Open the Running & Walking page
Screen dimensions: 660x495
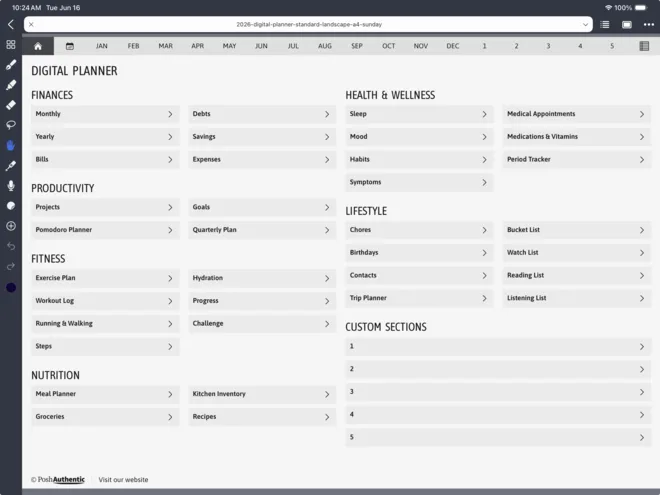[x=105, y=324]
